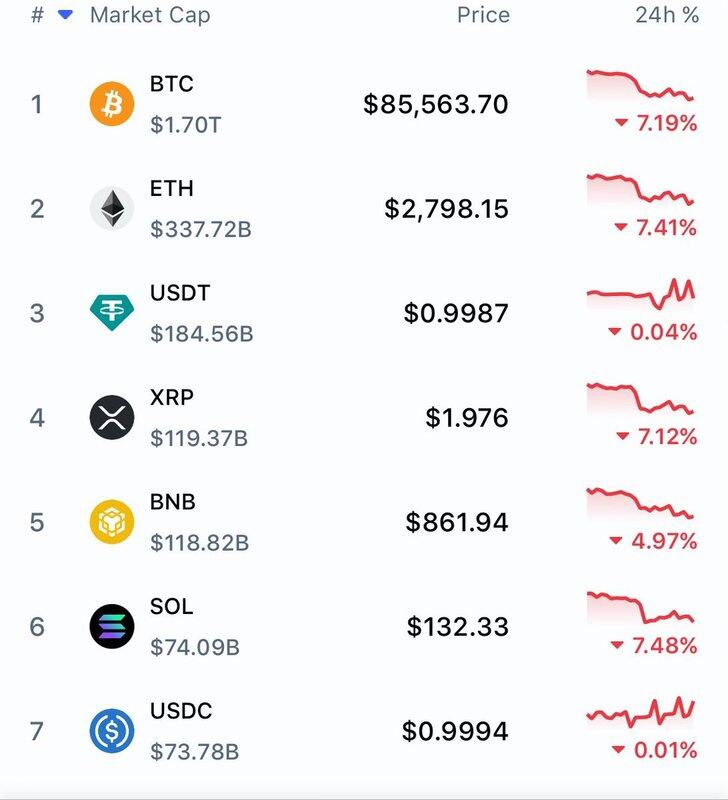728x800 pixels.
Task: Sort by the Price column header
Action: point(483,16)
